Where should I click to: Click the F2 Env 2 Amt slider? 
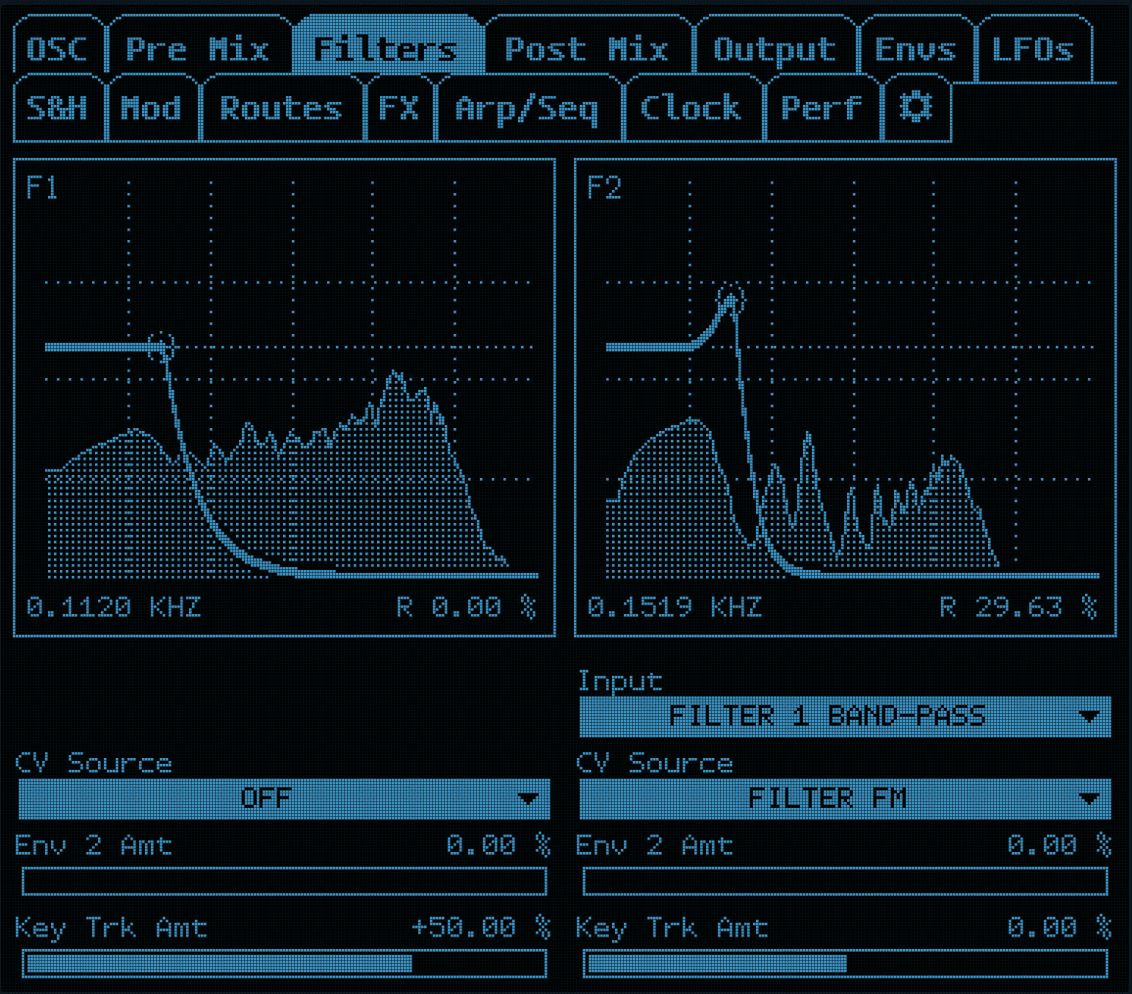point(845,881)
